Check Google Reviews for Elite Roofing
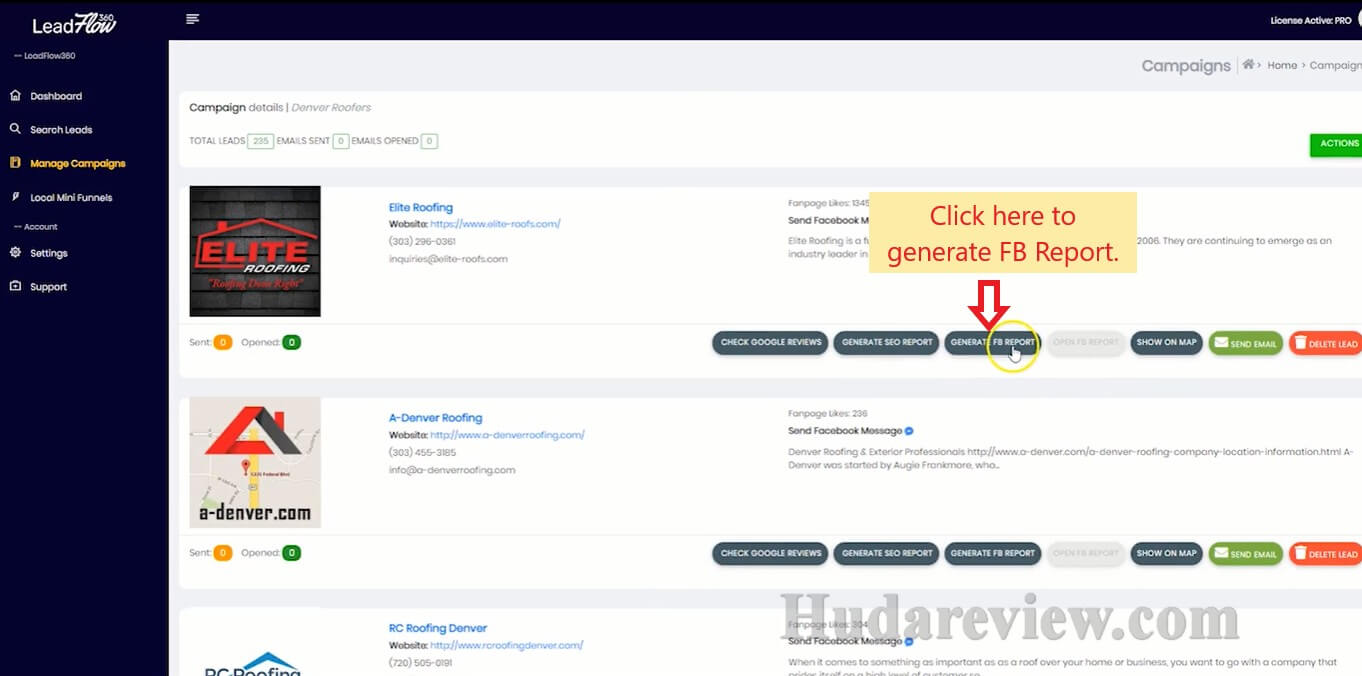The width and height of the screenshot is (1362, 676). pyautogui.click(x=770, y=342)
